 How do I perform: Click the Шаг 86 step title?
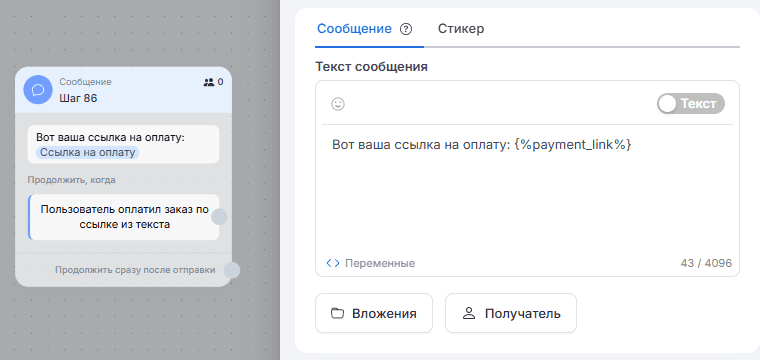78,98
